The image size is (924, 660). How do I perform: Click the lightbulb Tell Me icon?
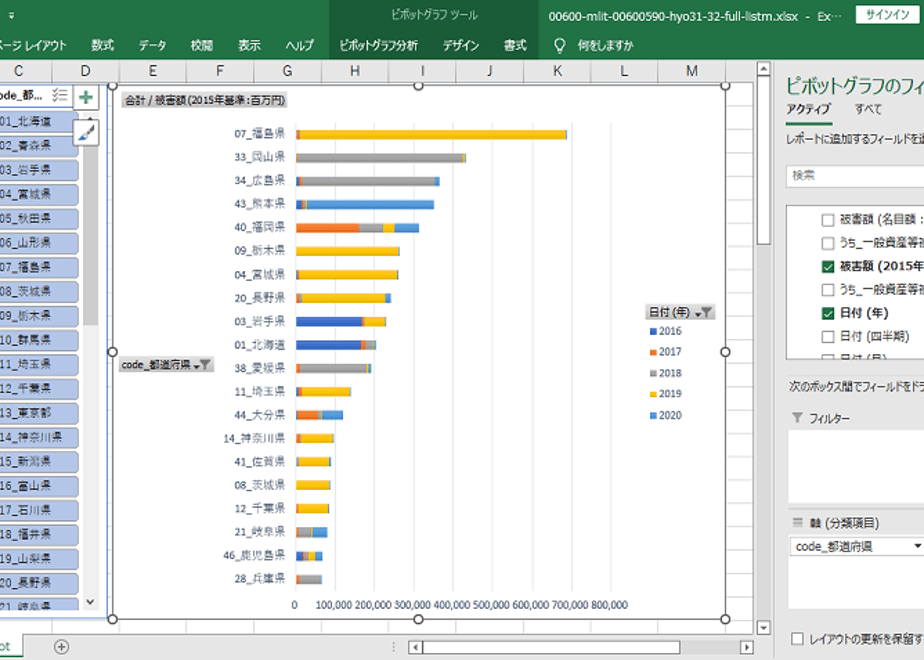[559, 45]
